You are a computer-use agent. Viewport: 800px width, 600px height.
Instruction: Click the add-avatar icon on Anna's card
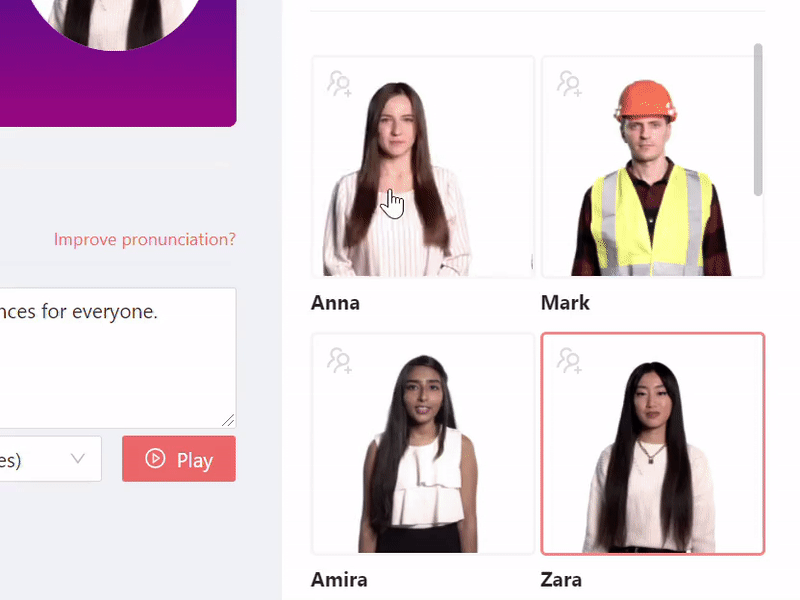339,84
